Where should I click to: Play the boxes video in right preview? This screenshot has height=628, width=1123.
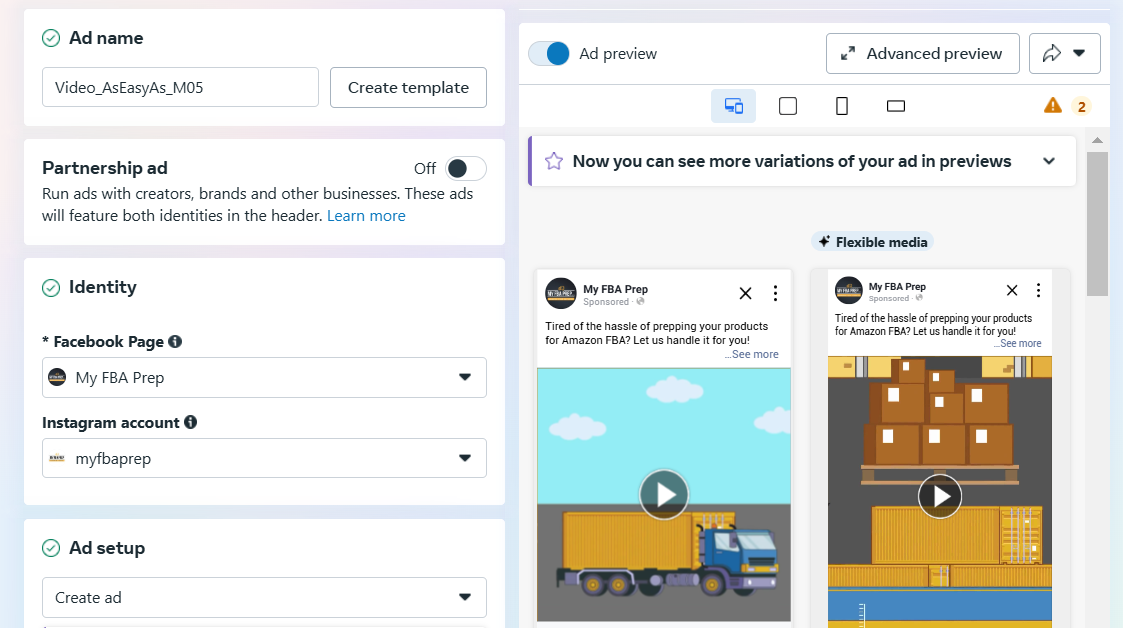click(x=940, y=496)
